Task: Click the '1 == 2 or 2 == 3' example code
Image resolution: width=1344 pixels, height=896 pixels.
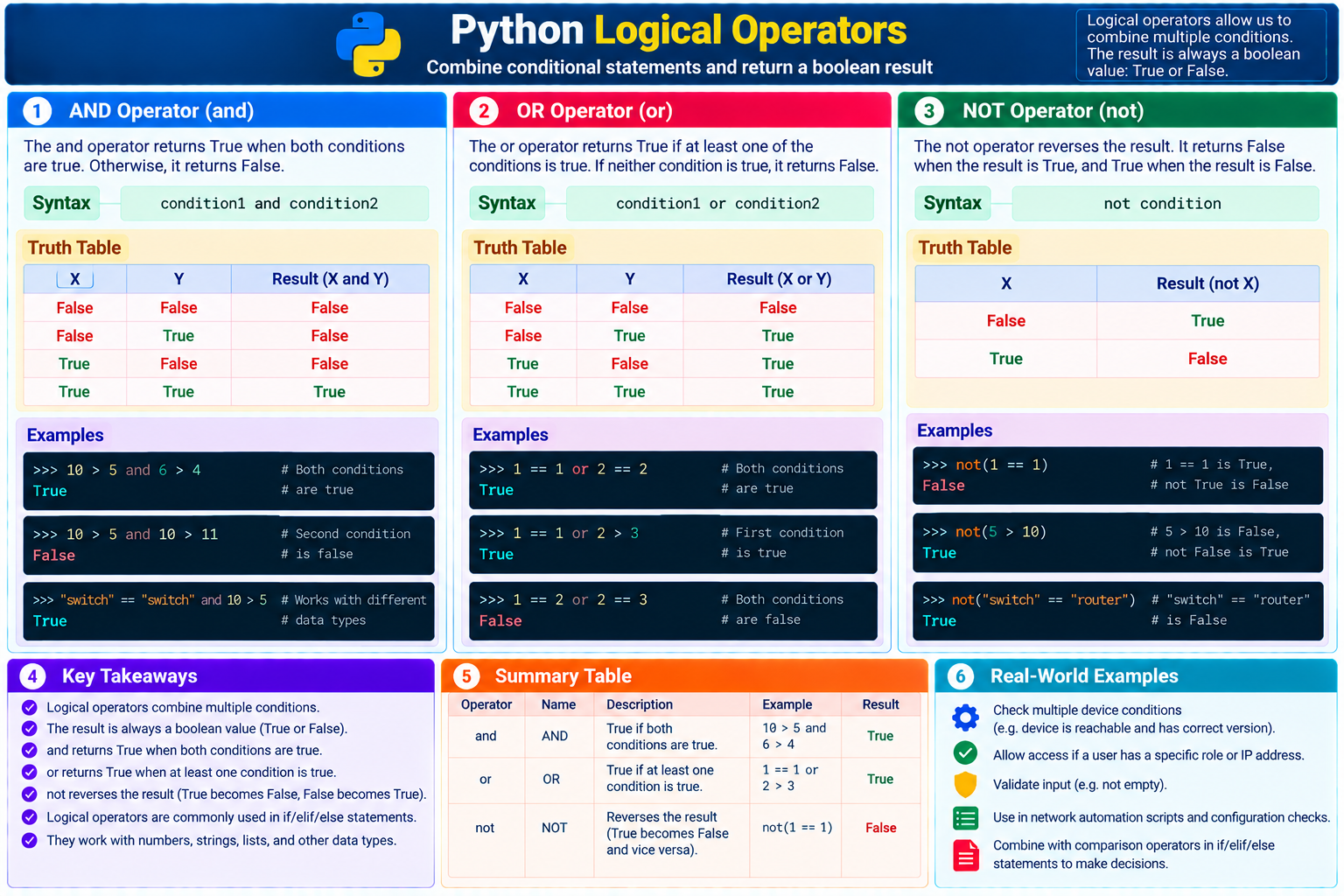Action: coord(563,599)
